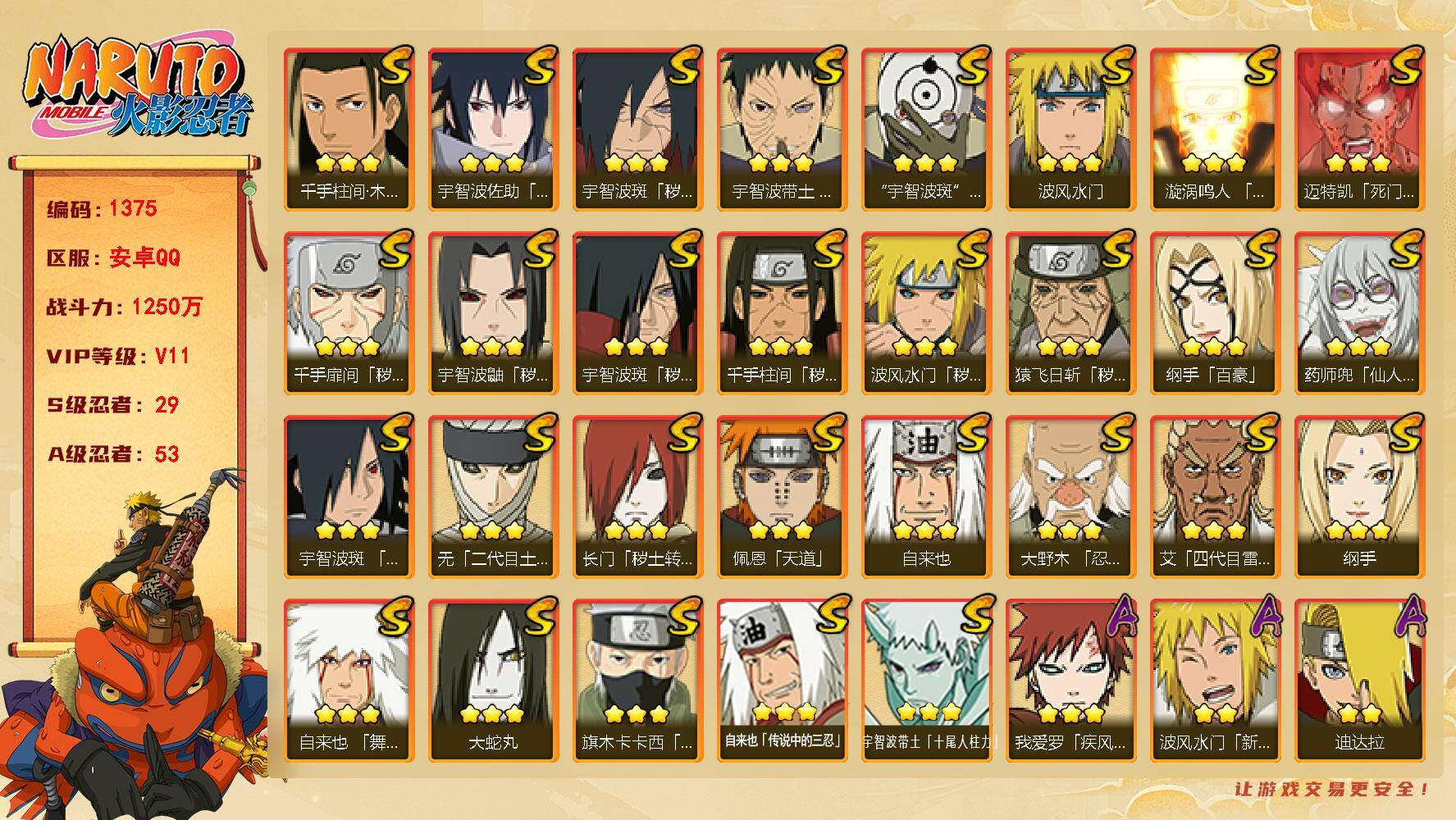
Task: Select the 宇智波带土「十尾人柱力」 card
Action: coord(926,680)
